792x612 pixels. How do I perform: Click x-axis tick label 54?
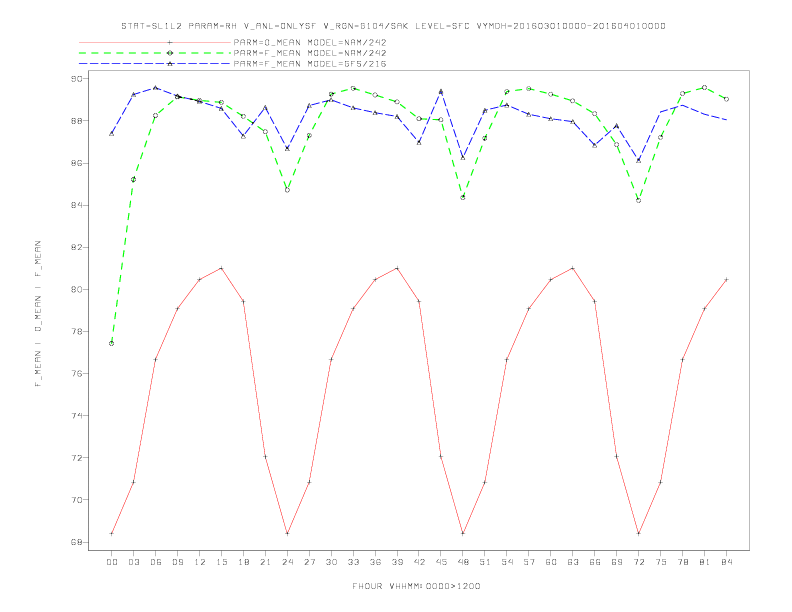507,562
